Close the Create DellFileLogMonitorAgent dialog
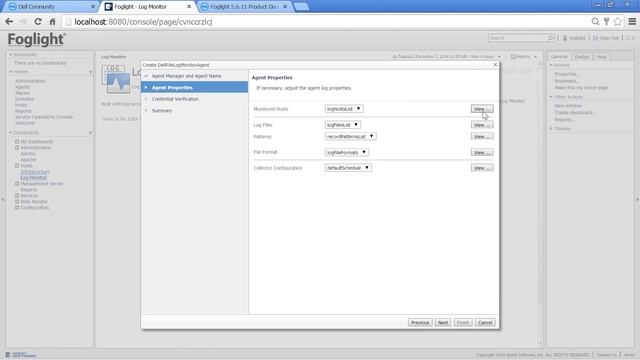The height and width of the screenshot is (360, 640). (495, 64)
